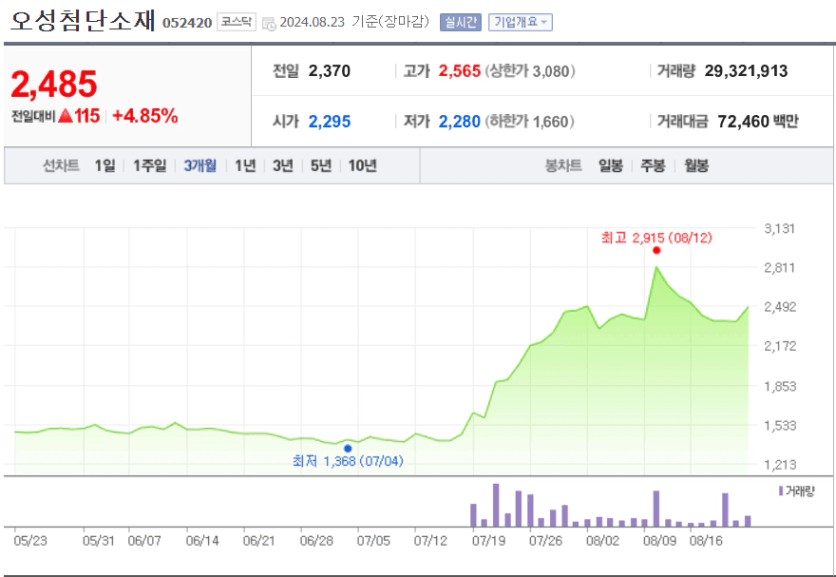The width and height of the screenshot is (836, 577).
Task: Click the +4.85% change rate
Action: (145, 116)
